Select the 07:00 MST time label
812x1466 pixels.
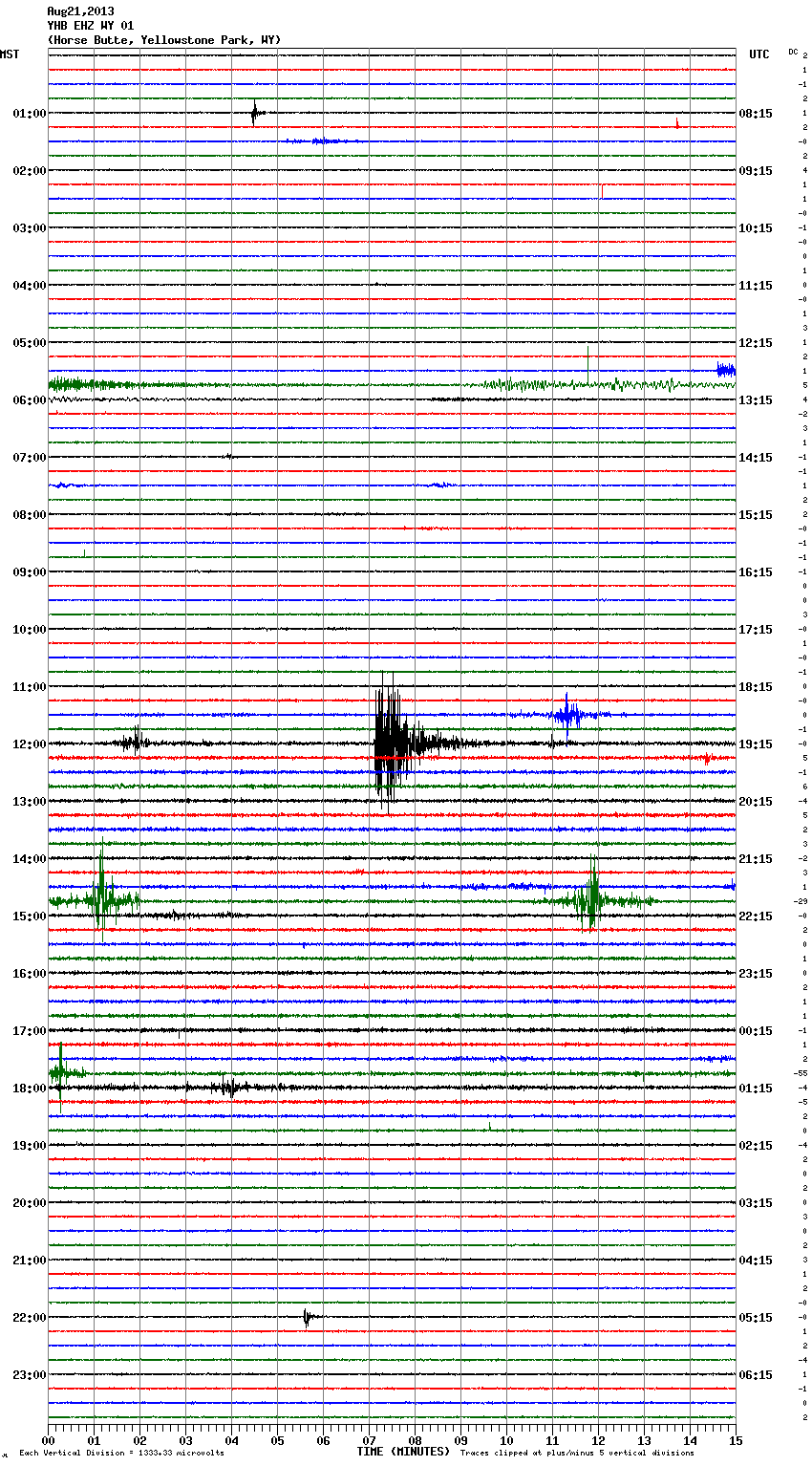point(30,458)
